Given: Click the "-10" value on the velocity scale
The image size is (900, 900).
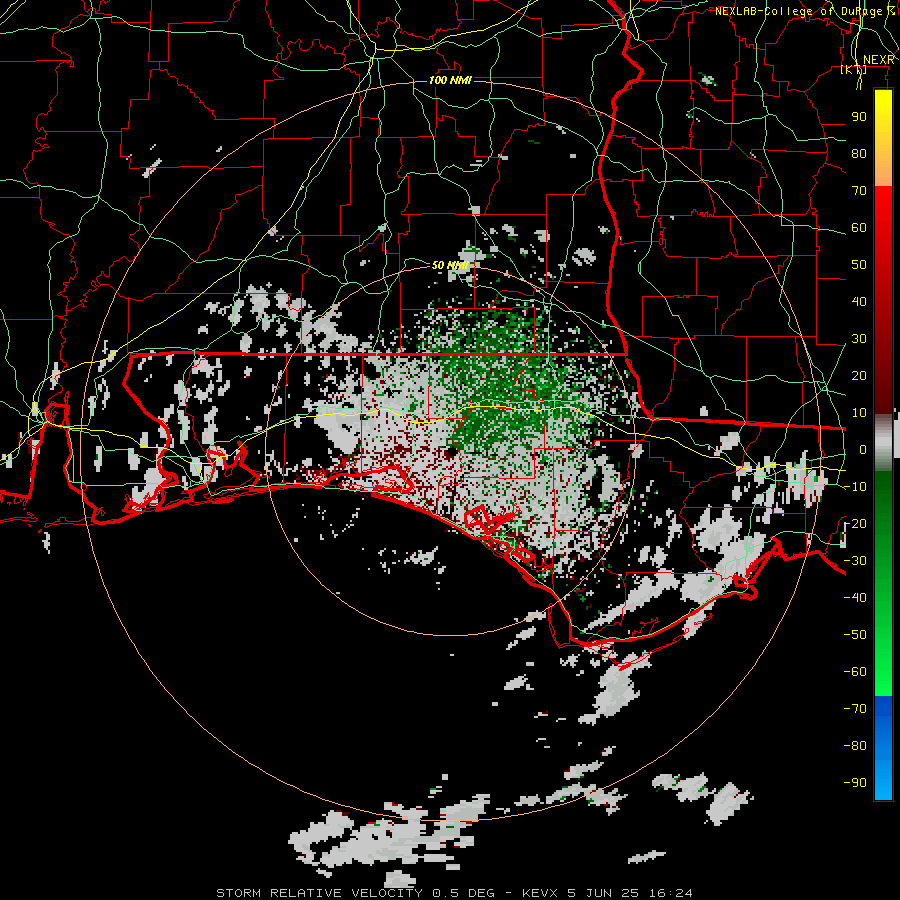Looking at the screenshot, I should (855, 487).
